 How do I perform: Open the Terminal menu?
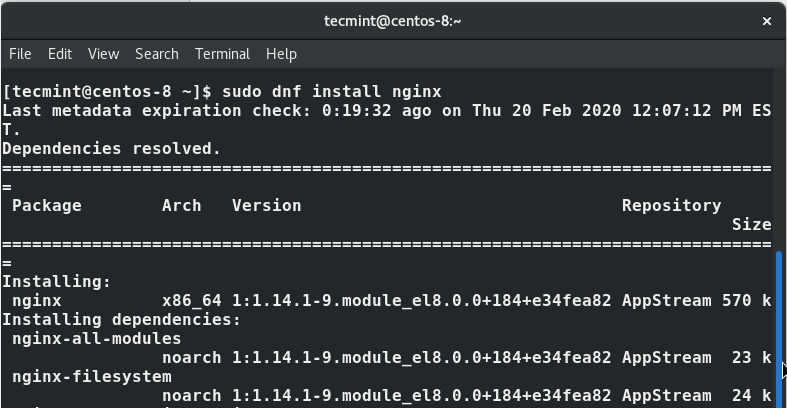(222, 54)
